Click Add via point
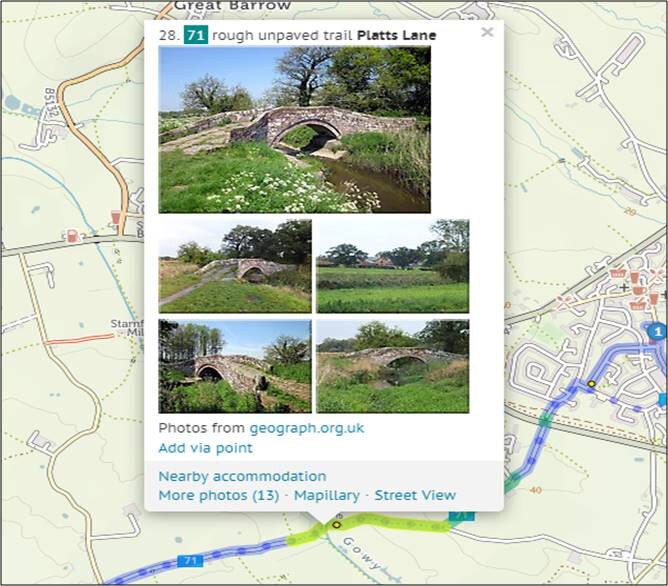 coord(205,448)
